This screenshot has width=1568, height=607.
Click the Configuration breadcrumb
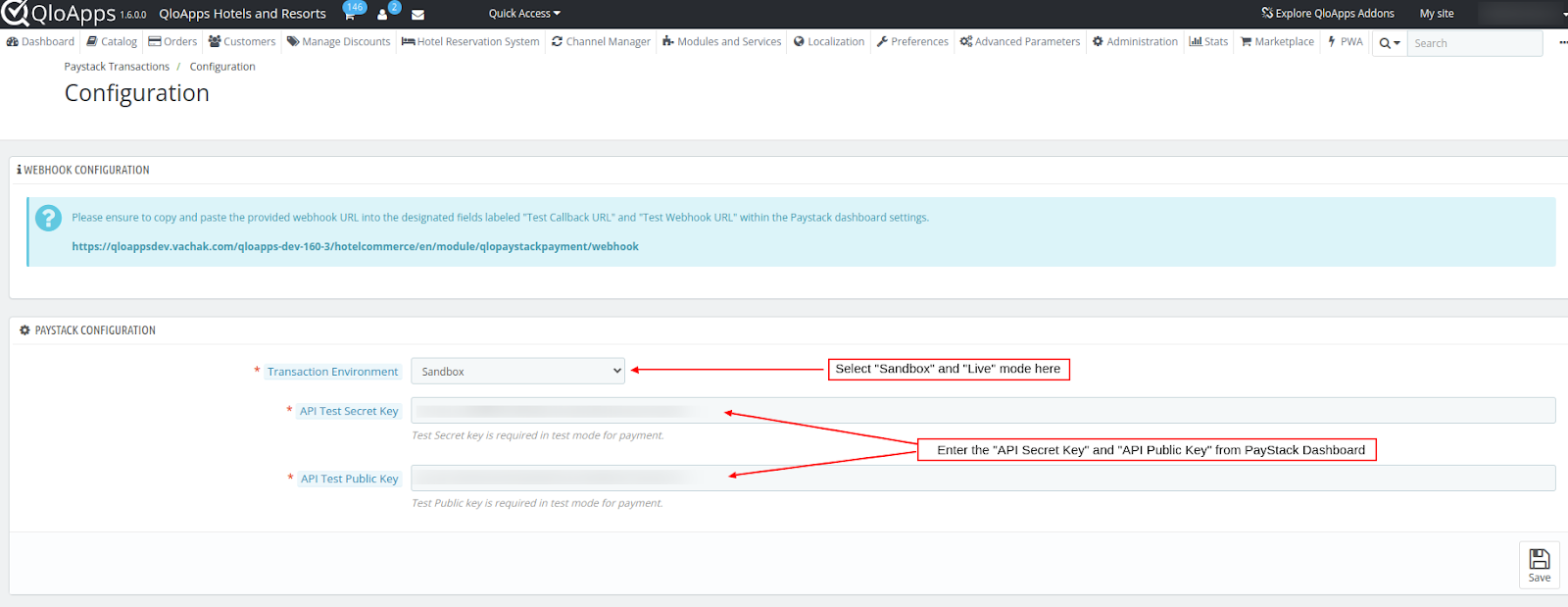[x=222, y=67]
